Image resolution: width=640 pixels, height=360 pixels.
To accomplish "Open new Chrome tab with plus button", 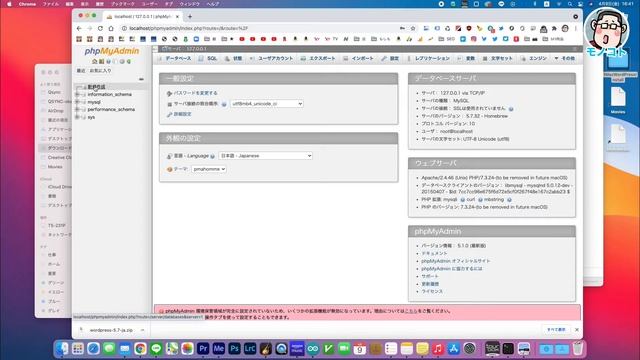I will coord(190,17).
